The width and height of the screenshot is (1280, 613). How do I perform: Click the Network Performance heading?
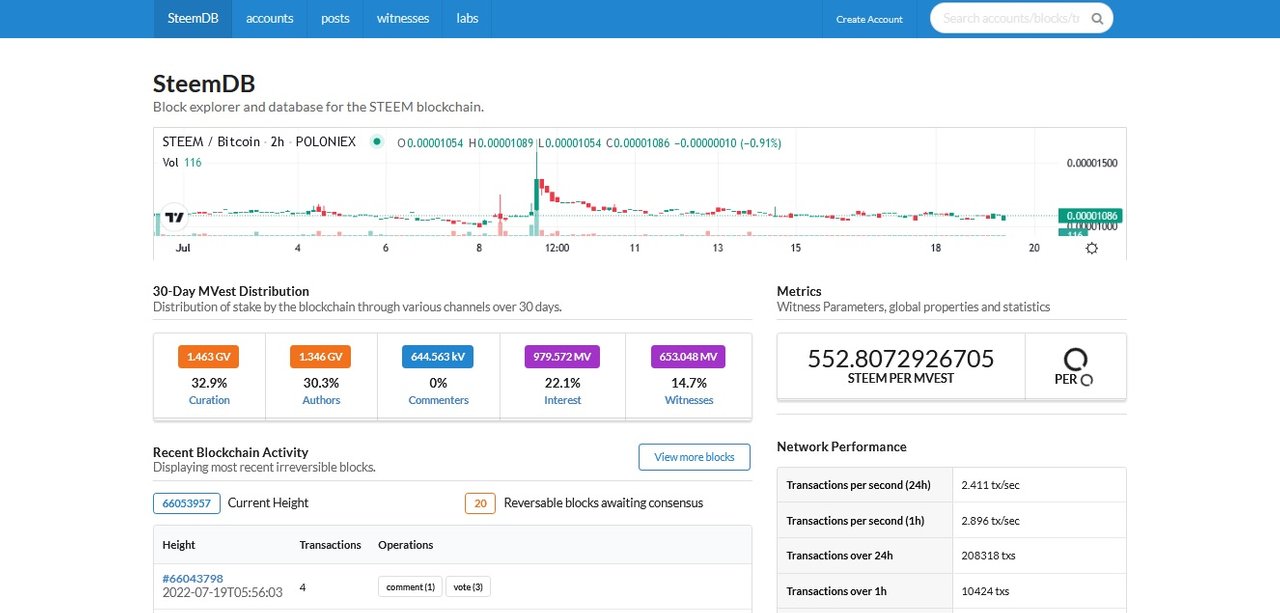coord(842,447)
